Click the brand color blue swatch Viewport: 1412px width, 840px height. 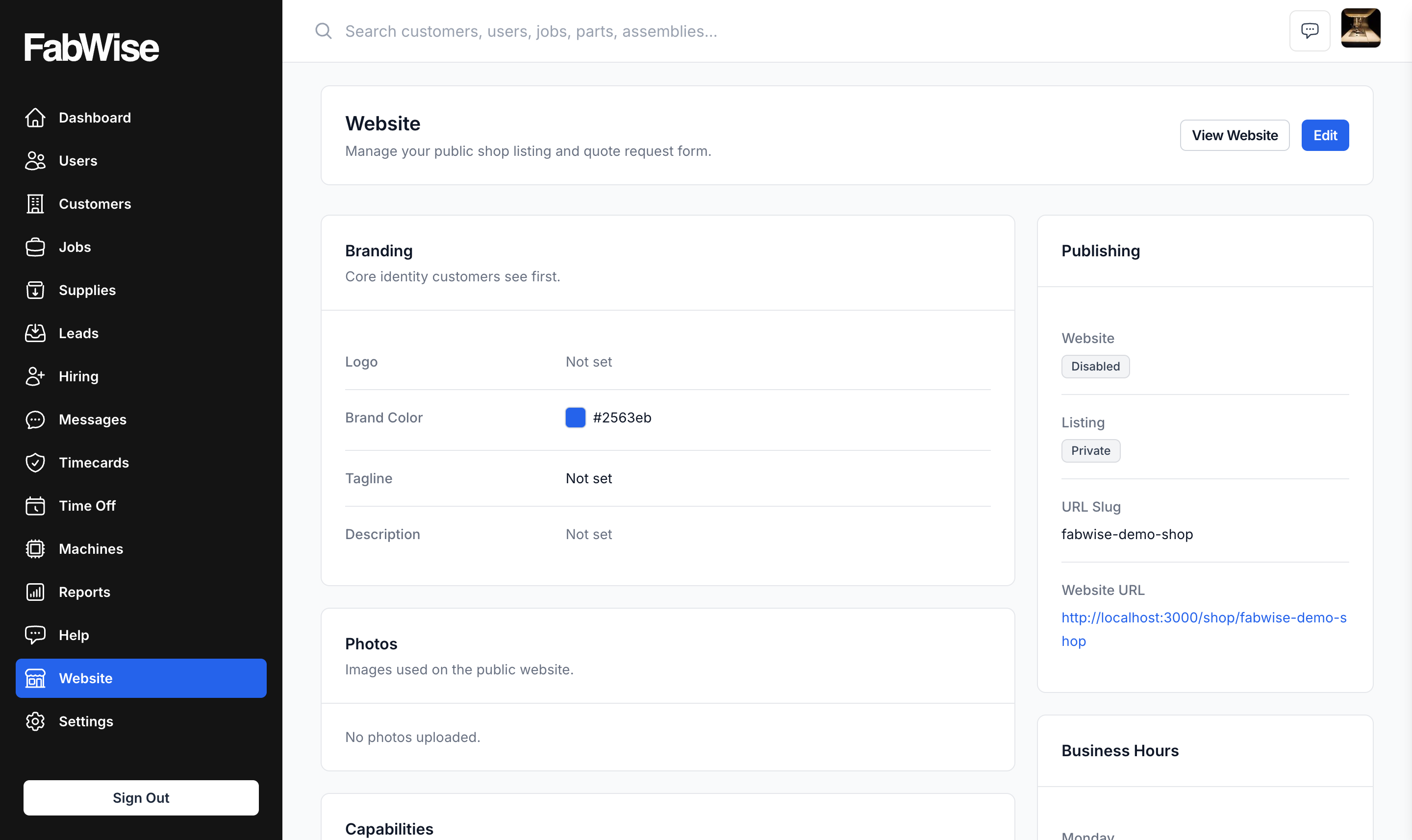(575, 417)
